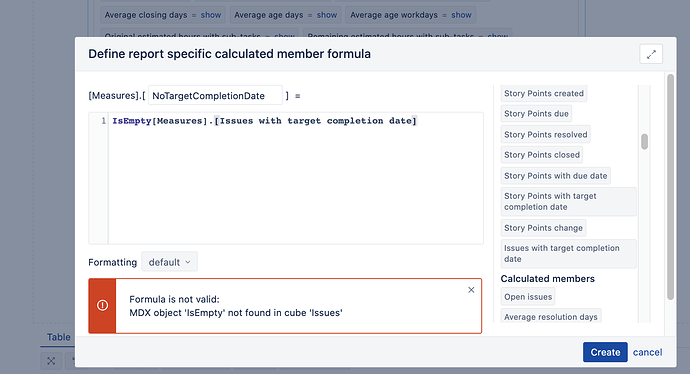Click the Create button
Screen dimensions: 690x374
click(605, 352)
